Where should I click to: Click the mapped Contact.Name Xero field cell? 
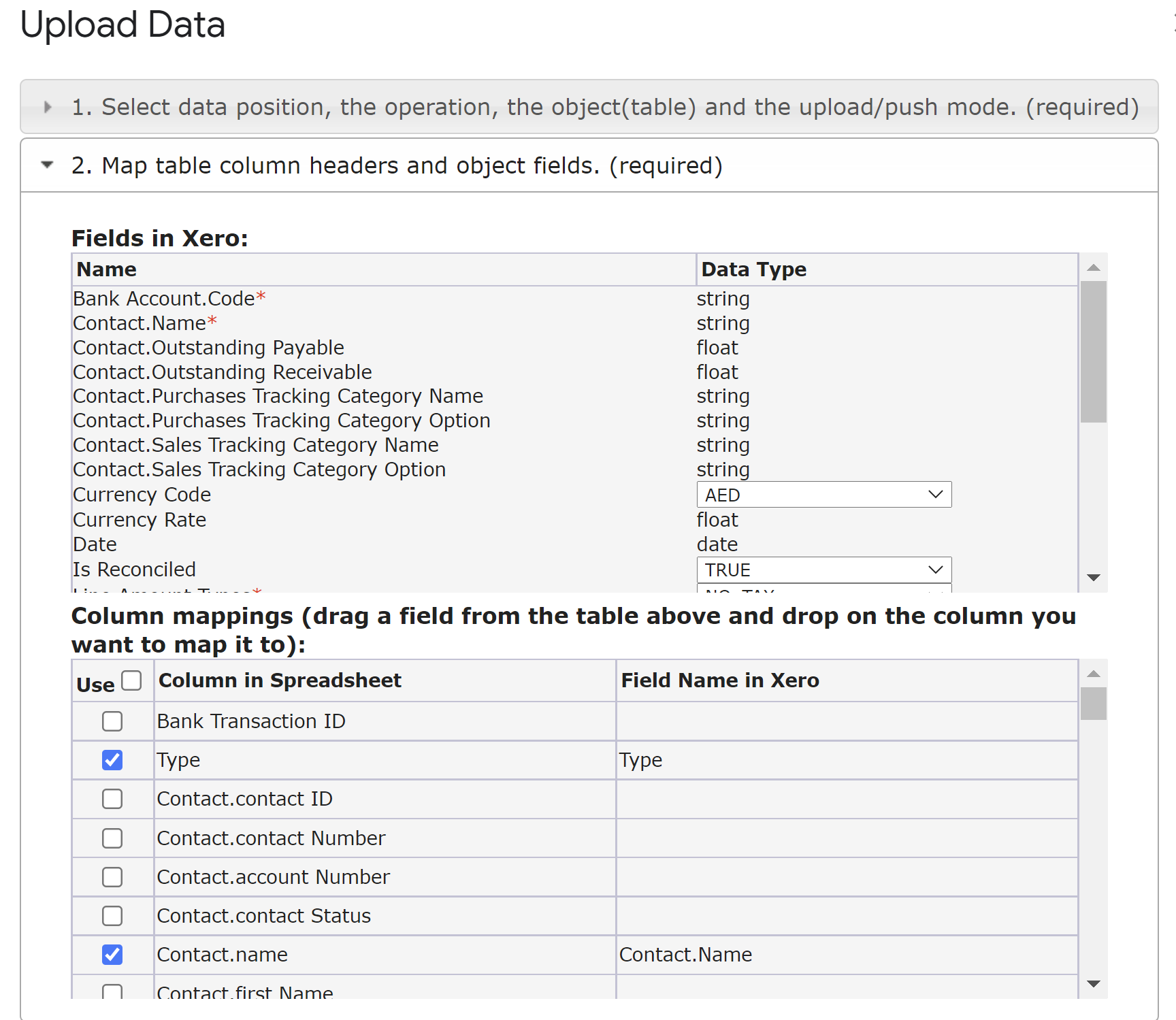tap(847, 955)
